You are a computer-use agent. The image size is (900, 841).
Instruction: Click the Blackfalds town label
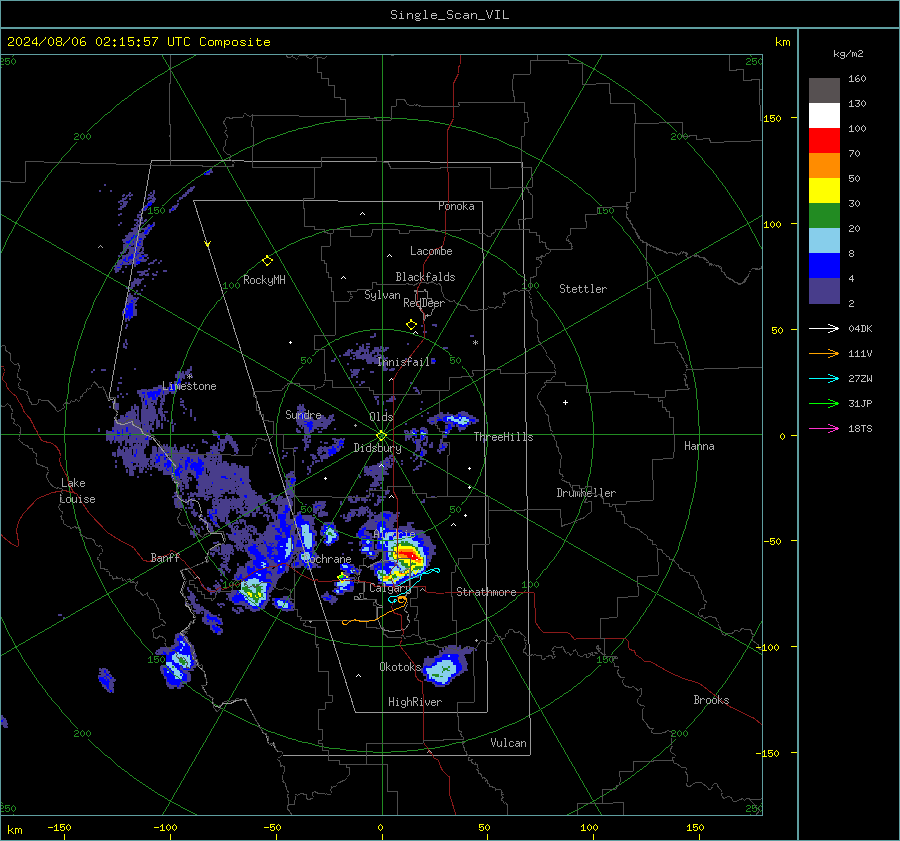point(425,277)
